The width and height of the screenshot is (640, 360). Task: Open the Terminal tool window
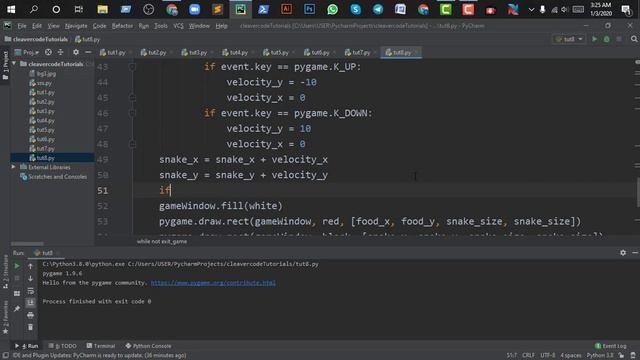(x=101, y=346)
